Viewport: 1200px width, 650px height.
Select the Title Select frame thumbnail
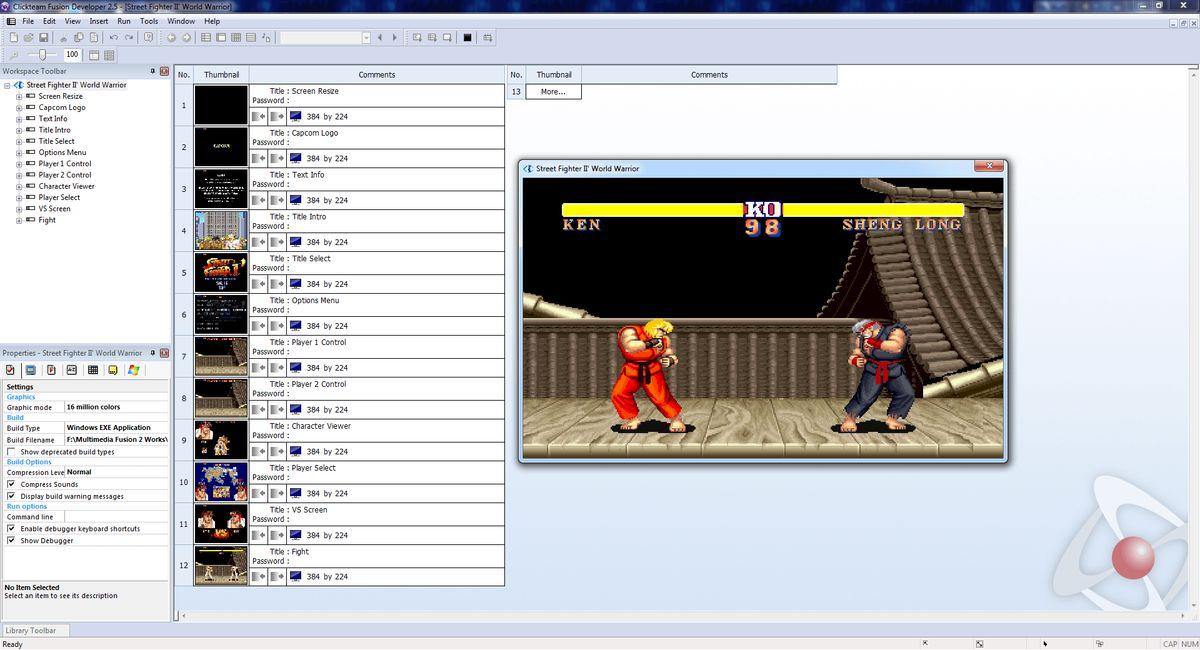pos(221,273)
